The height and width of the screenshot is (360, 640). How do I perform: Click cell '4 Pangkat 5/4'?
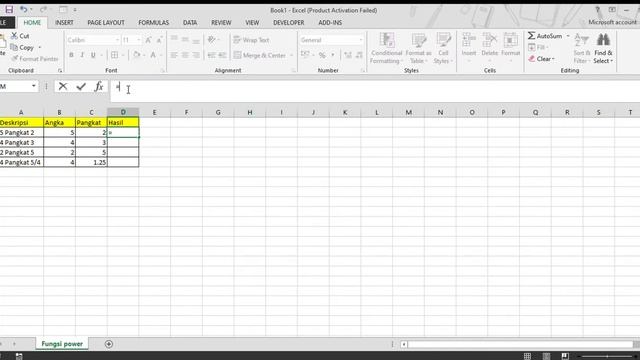pos(21,162)
